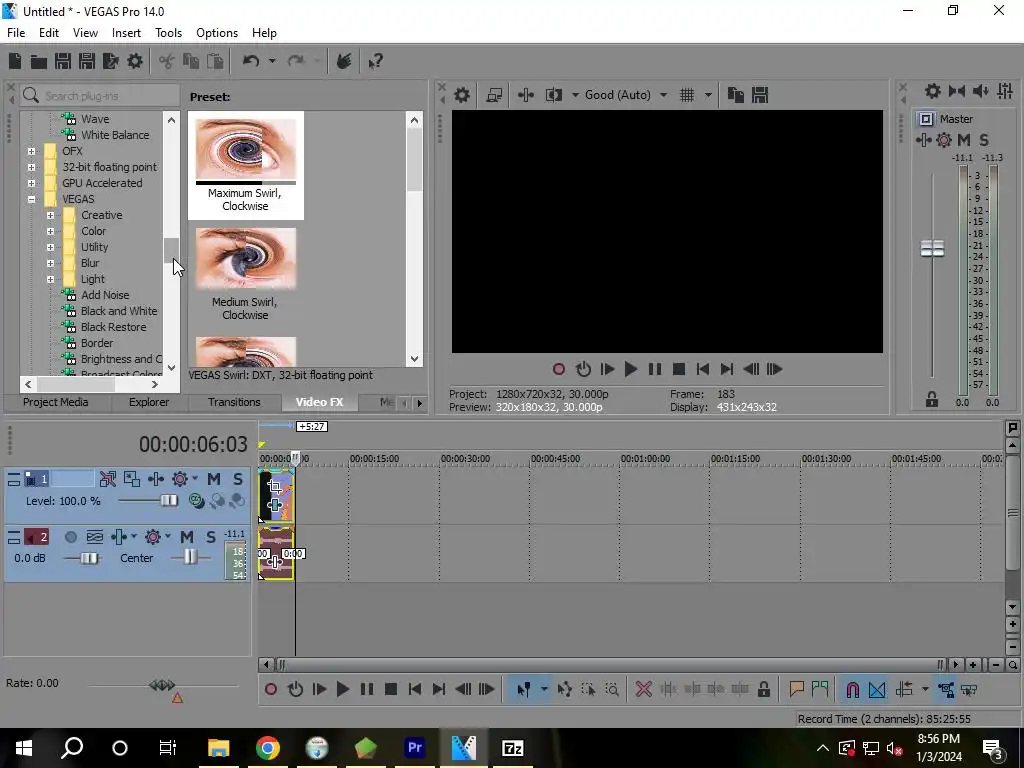Delete selection with the red X icon
1024x768 pixels.
643,689
